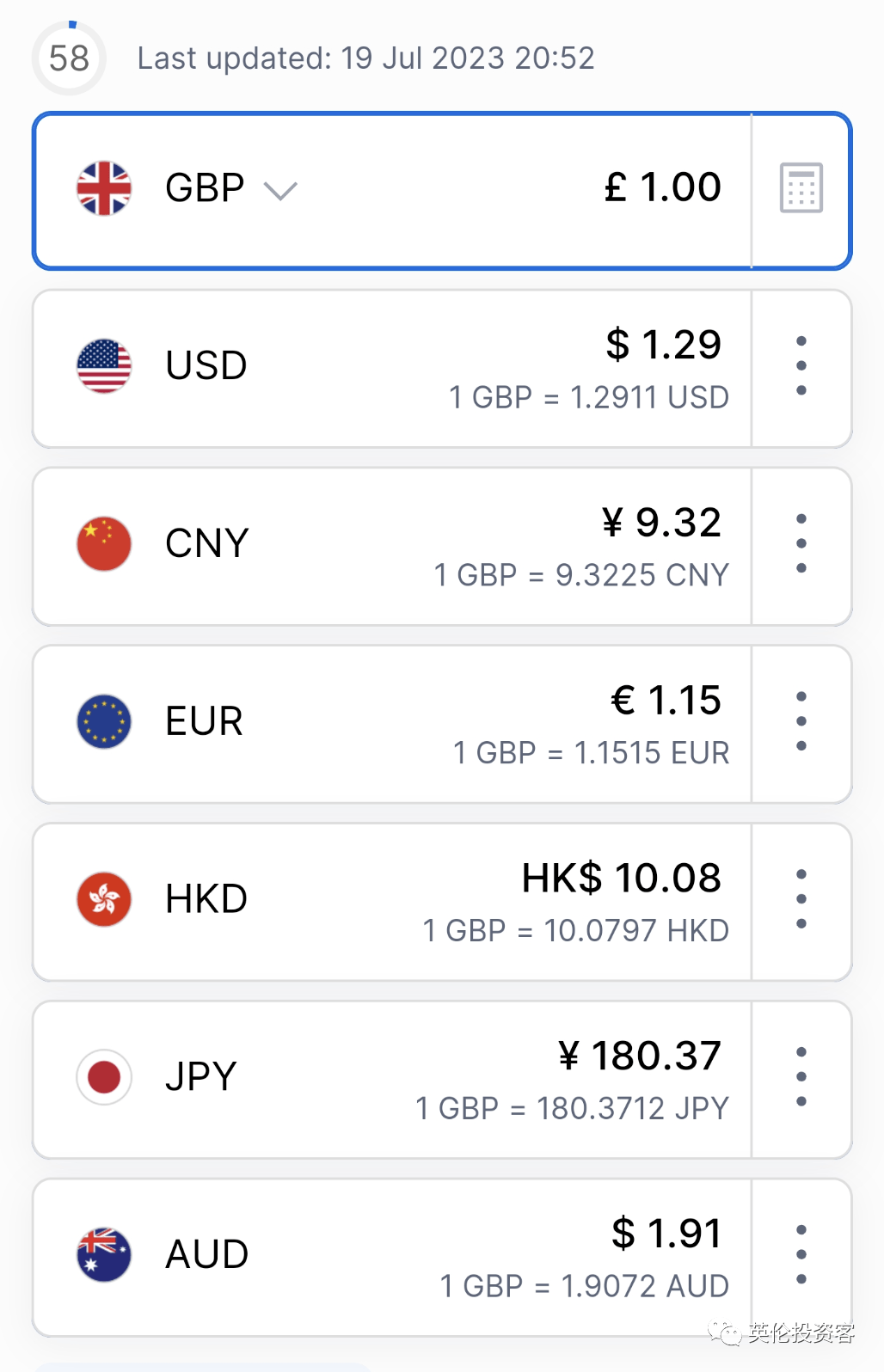Select the ¥ 180.37 JPY amount
Screen dimensions: 884x1372
pyautogui.click(x=639, y=1056)
